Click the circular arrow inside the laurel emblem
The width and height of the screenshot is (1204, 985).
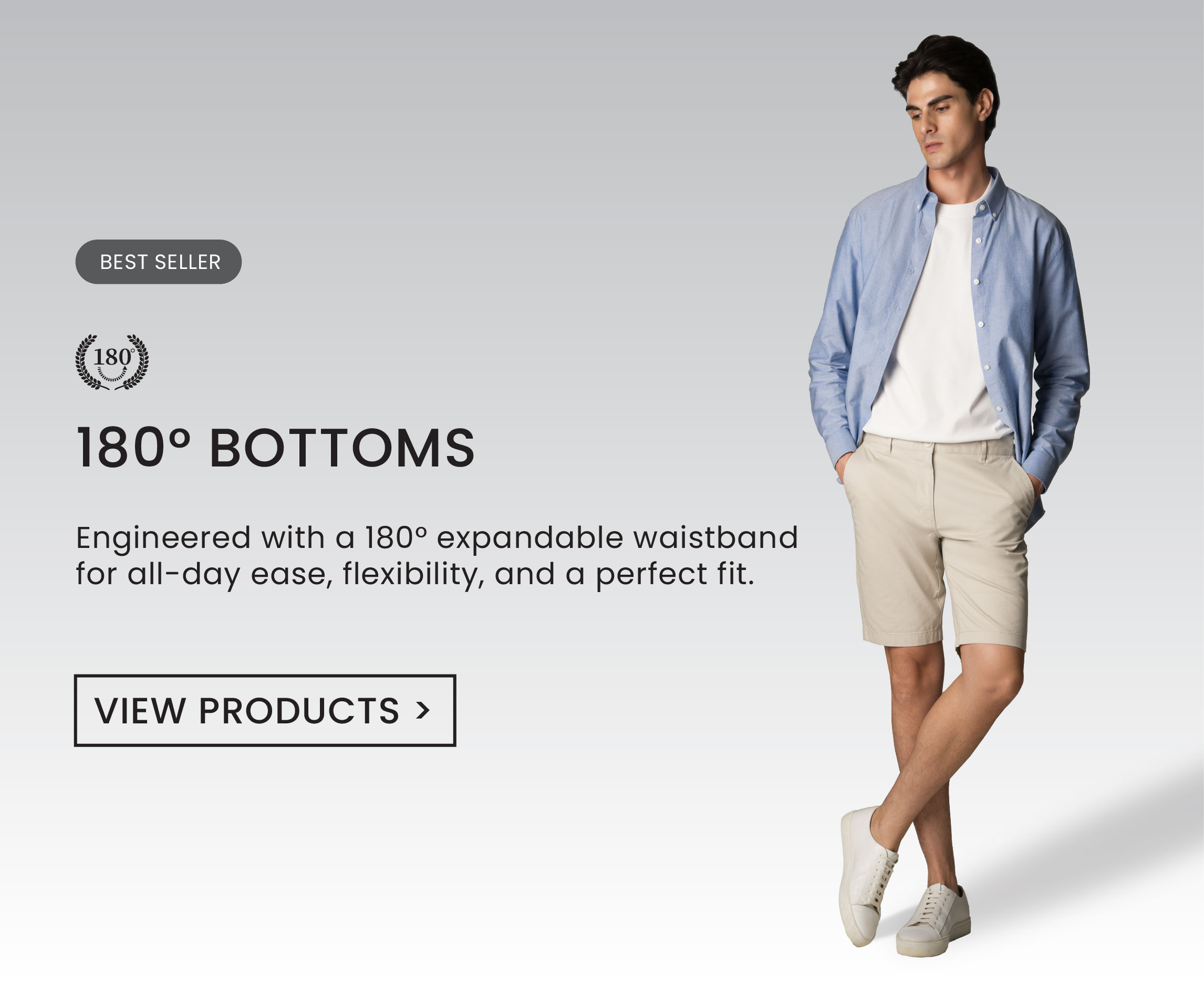(112, 374)
